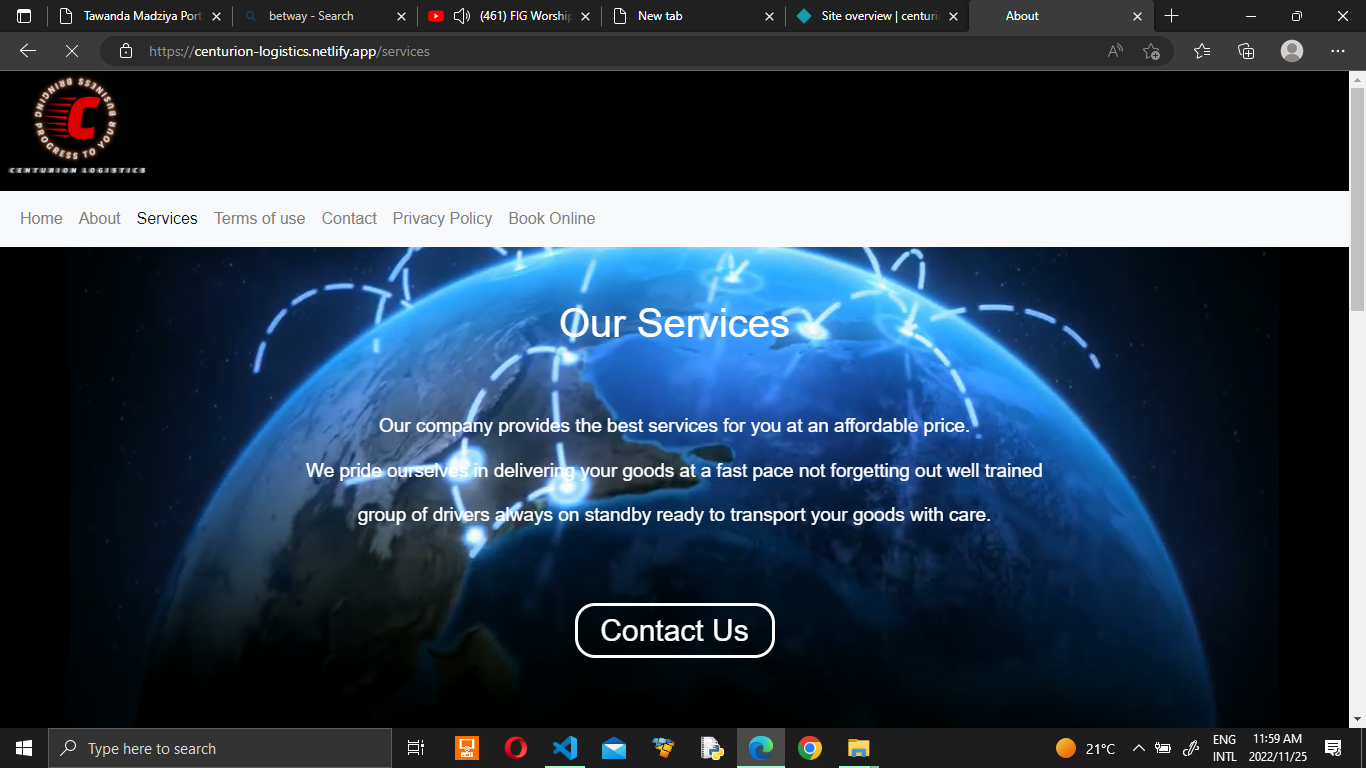
Task: Add this page to favorites
Action: click(x=1152, y=51)
